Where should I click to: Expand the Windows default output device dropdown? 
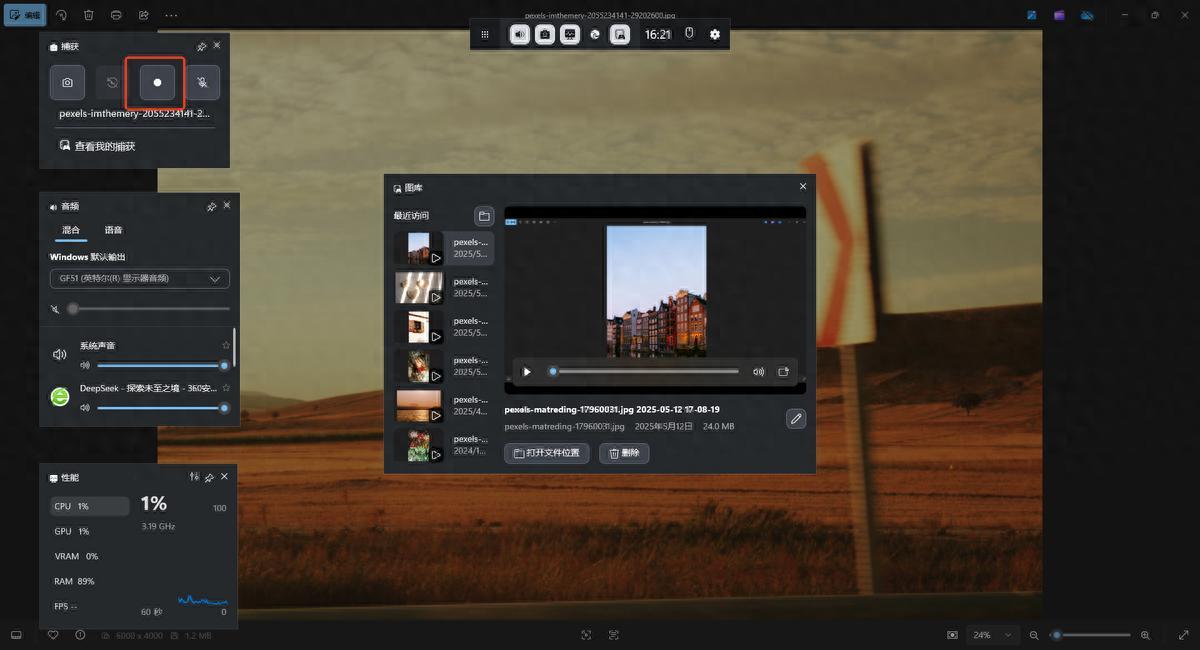pyautogui.click(x=140, y=279)
